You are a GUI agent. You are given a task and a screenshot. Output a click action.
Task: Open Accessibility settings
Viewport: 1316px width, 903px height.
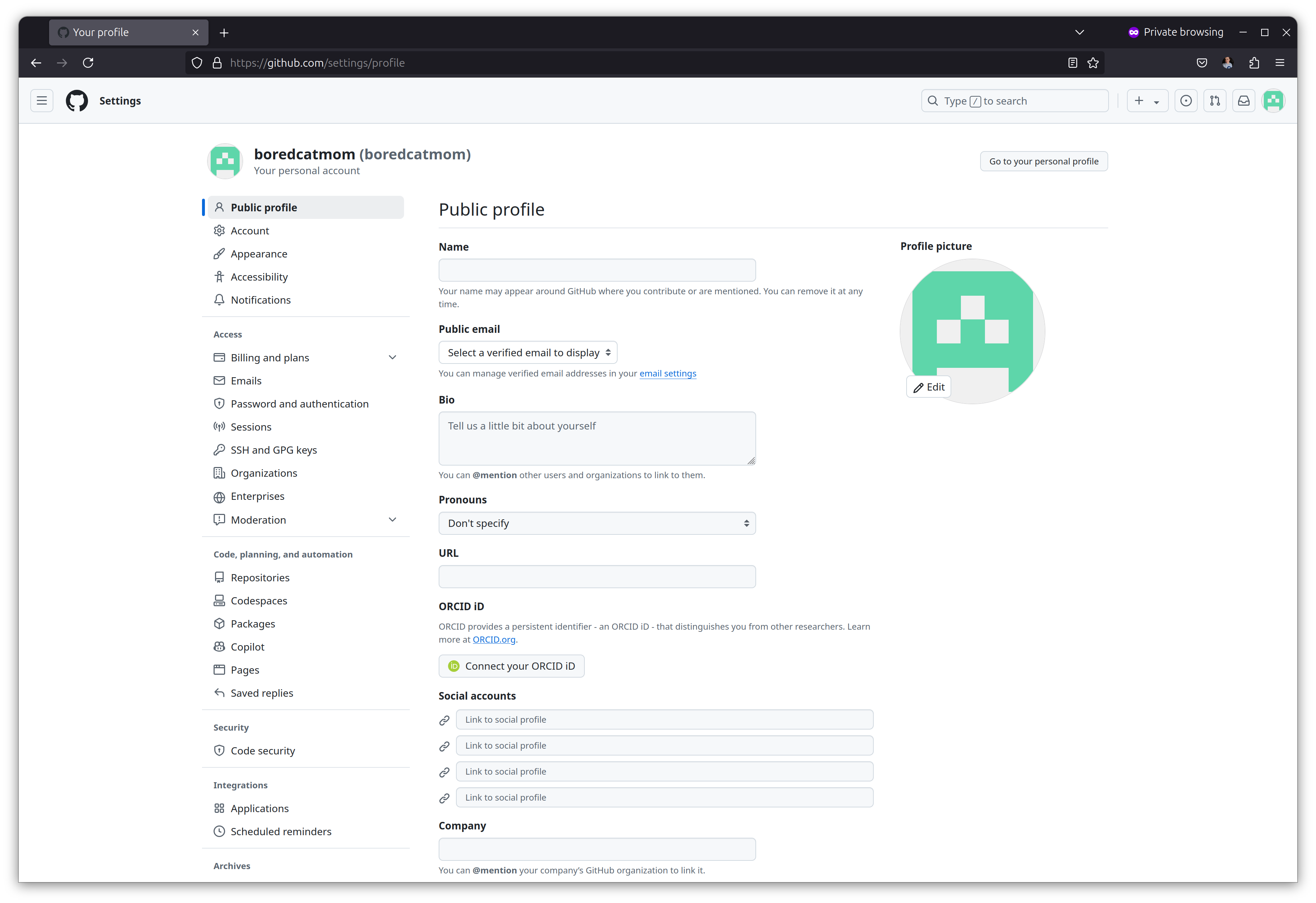305,277
